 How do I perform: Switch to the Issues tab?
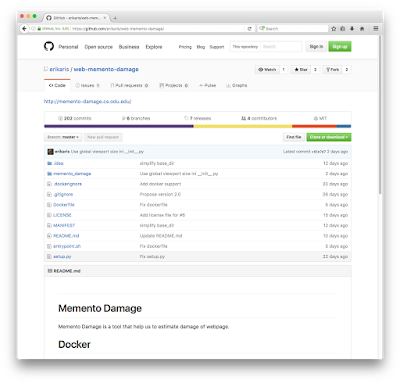[87, 86]
